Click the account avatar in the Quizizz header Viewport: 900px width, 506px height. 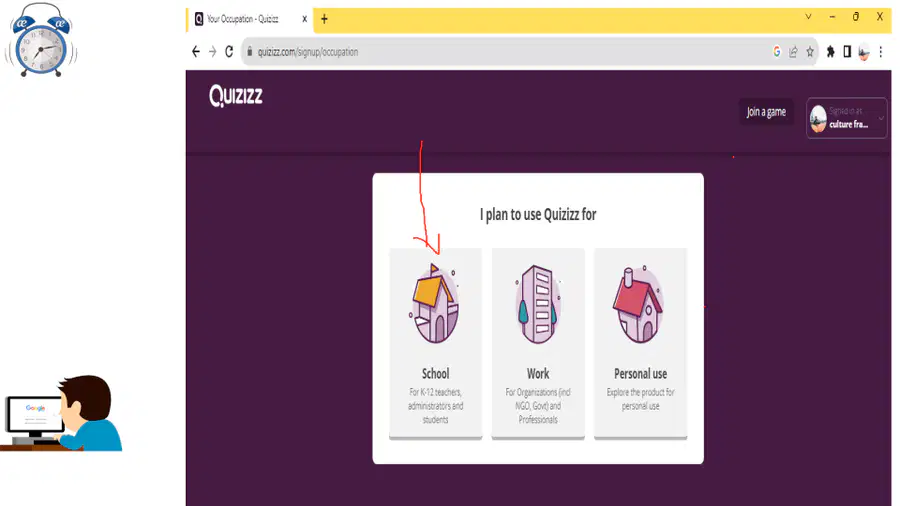pos(818,118)
